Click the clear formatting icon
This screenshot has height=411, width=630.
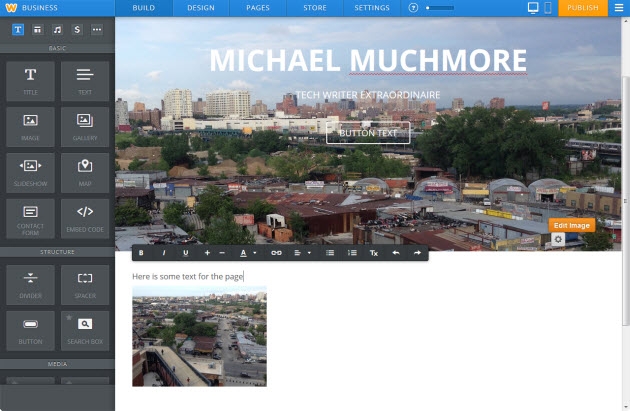pyautogui.click(x=373, y=253)
